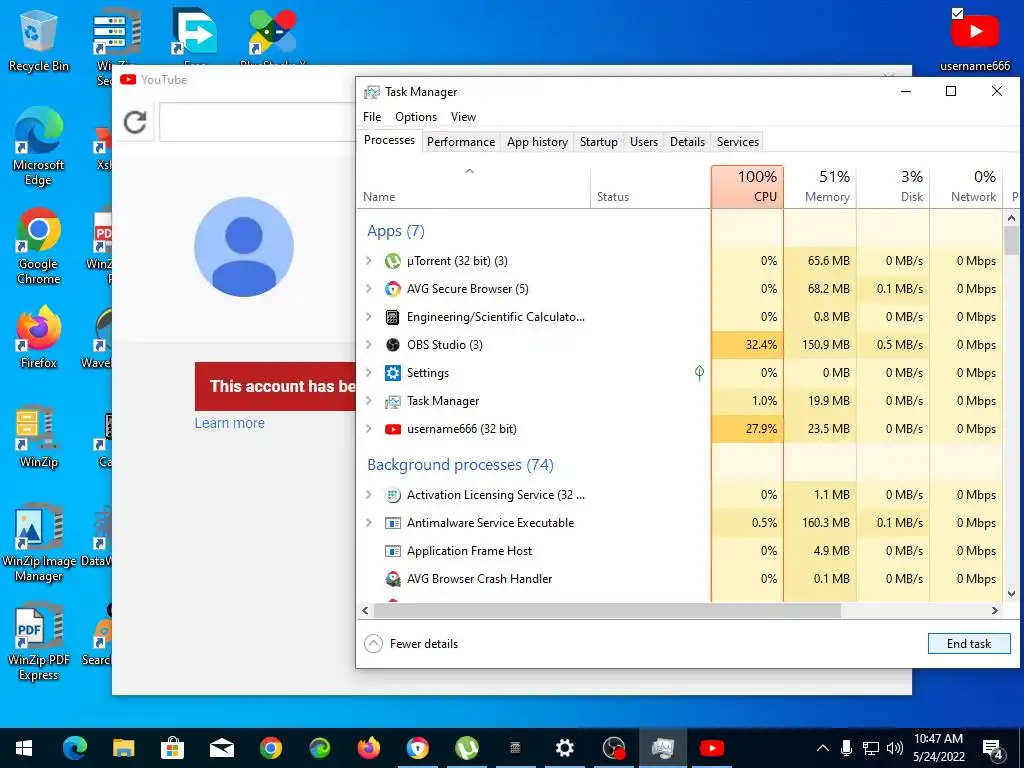Expand the Activation Licensing Service process
This screenshot has height=768, width=1024.
pyautogui.click(x=369, y=495)
